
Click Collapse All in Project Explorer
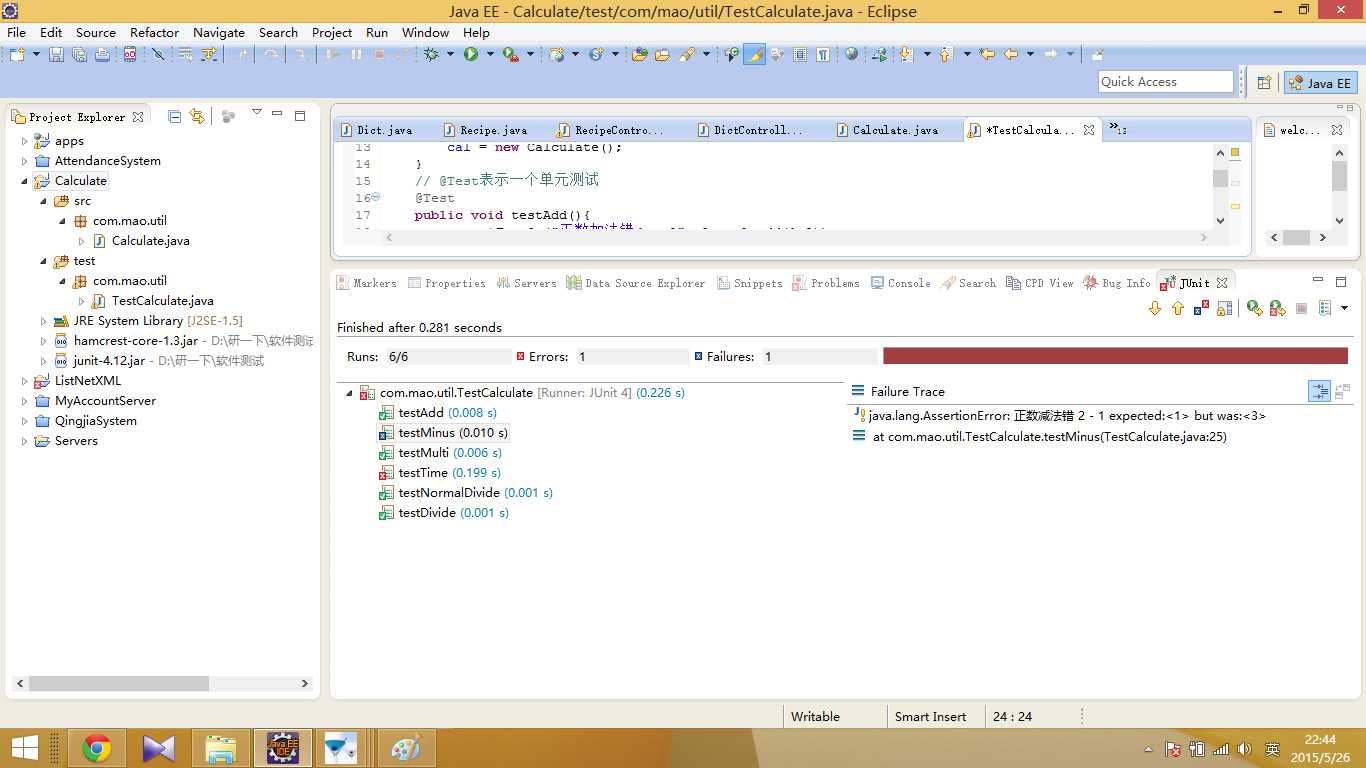click(x=174, y=116)
